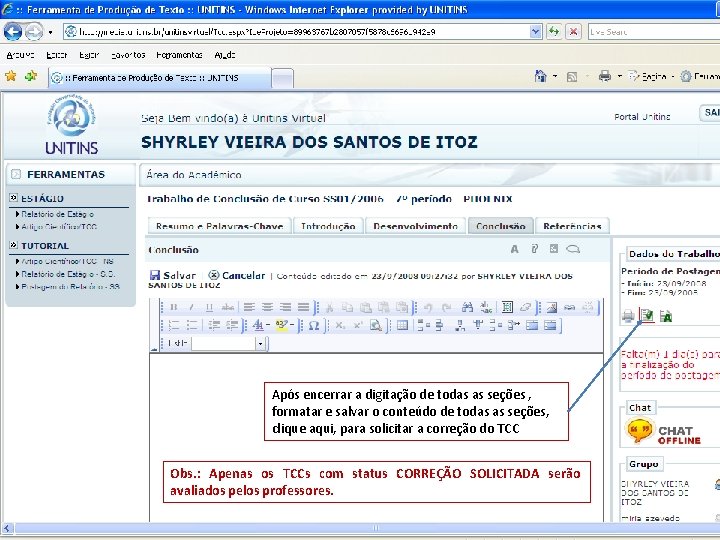Click the Select All icon

(x=507, y=307)
